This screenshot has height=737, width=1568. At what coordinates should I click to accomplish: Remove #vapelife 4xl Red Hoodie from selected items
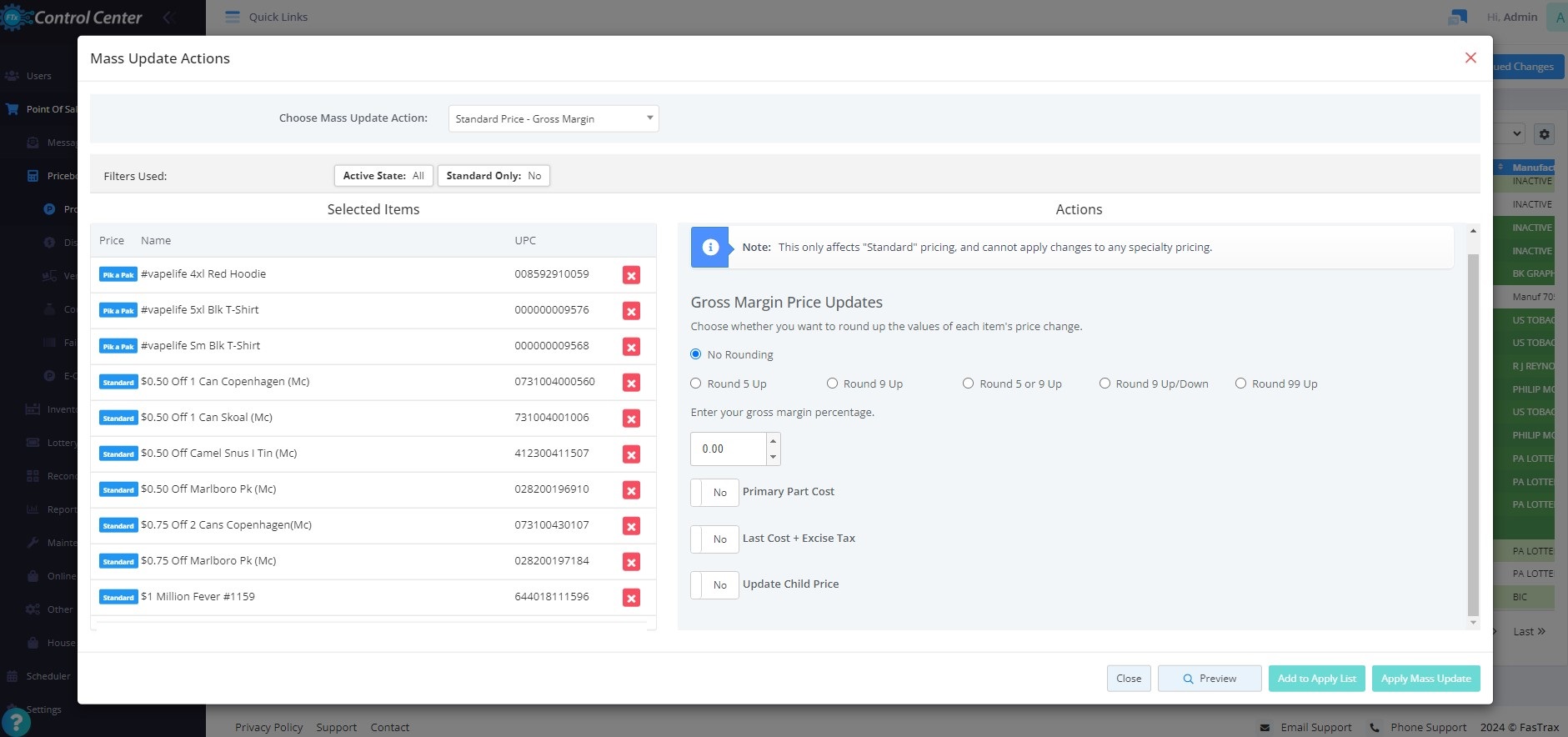631,275
